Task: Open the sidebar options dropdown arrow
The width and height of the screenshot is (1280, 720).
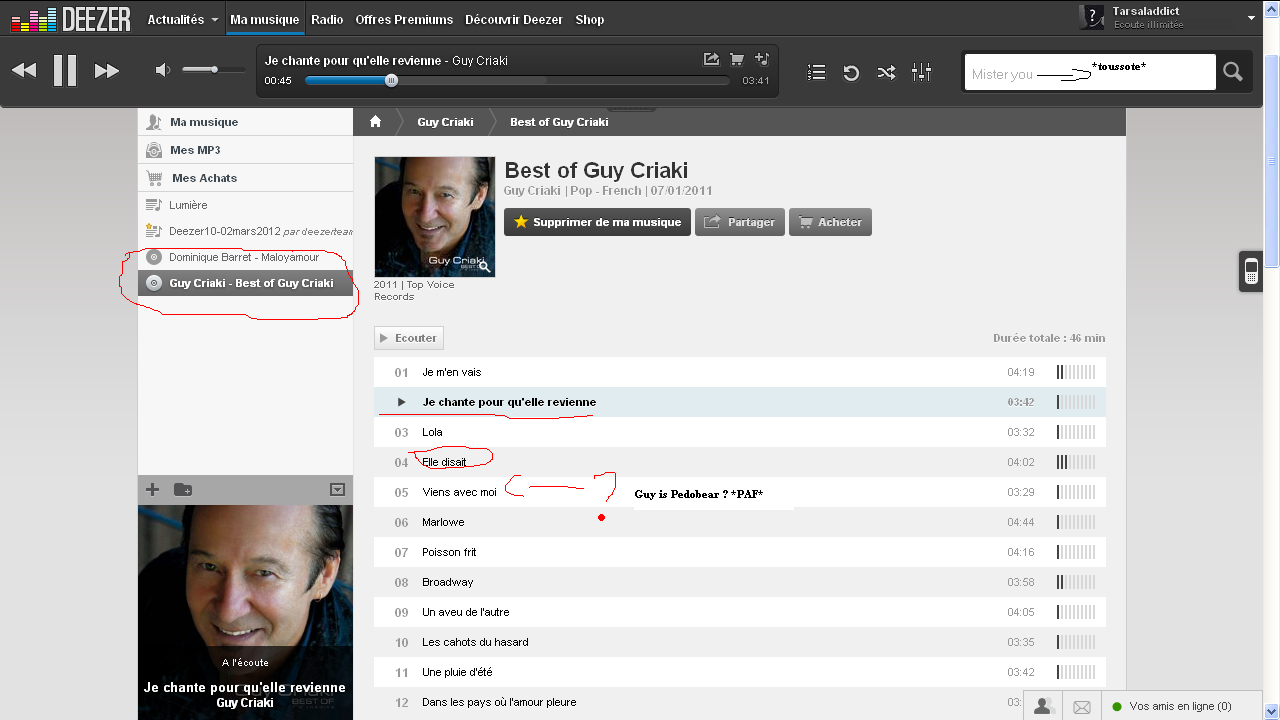Action: click(x=337, y=490)
